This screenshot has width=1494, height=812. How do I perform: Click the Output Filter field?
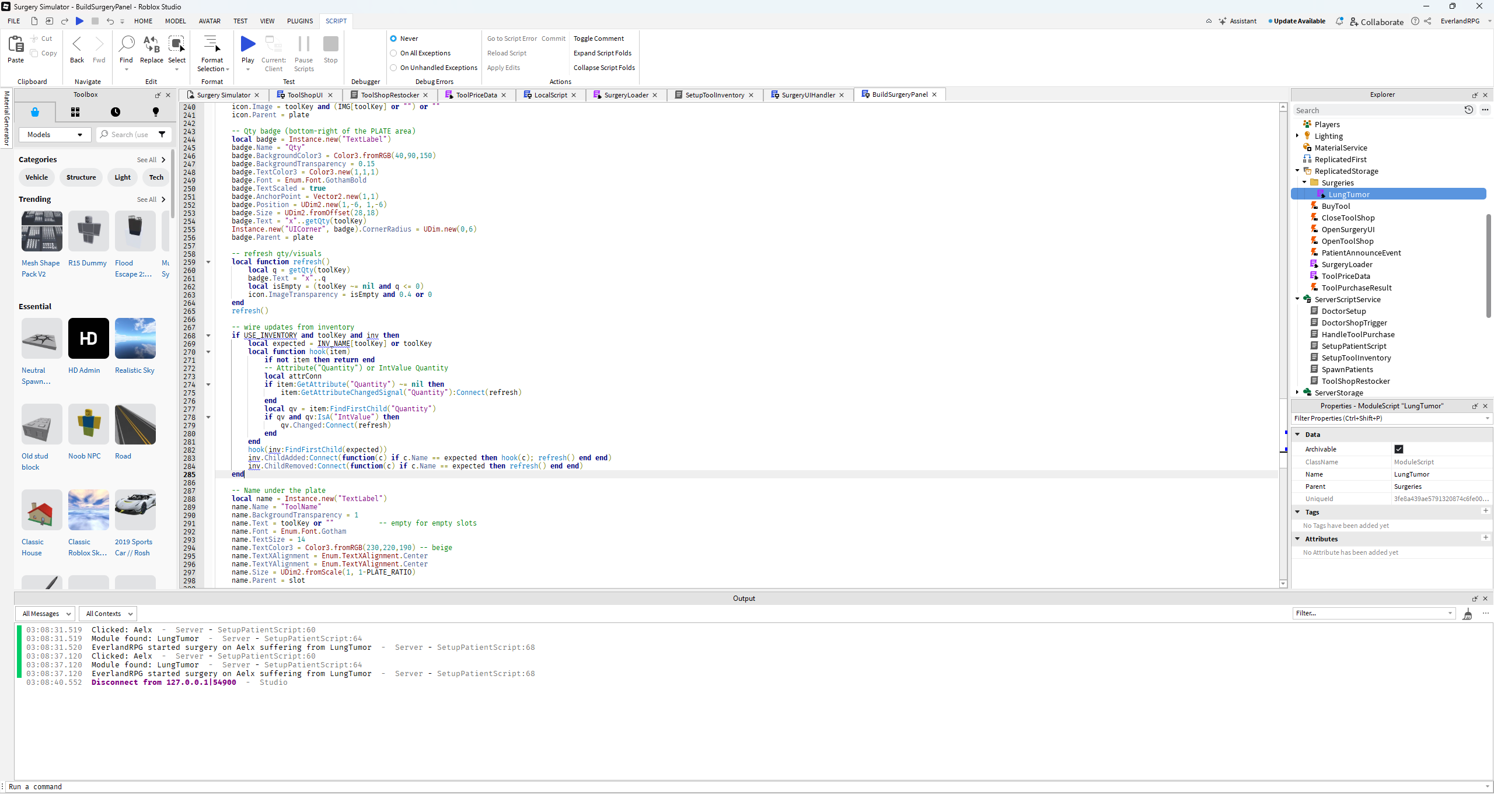pyautogui.click(x=1373, y=613)
